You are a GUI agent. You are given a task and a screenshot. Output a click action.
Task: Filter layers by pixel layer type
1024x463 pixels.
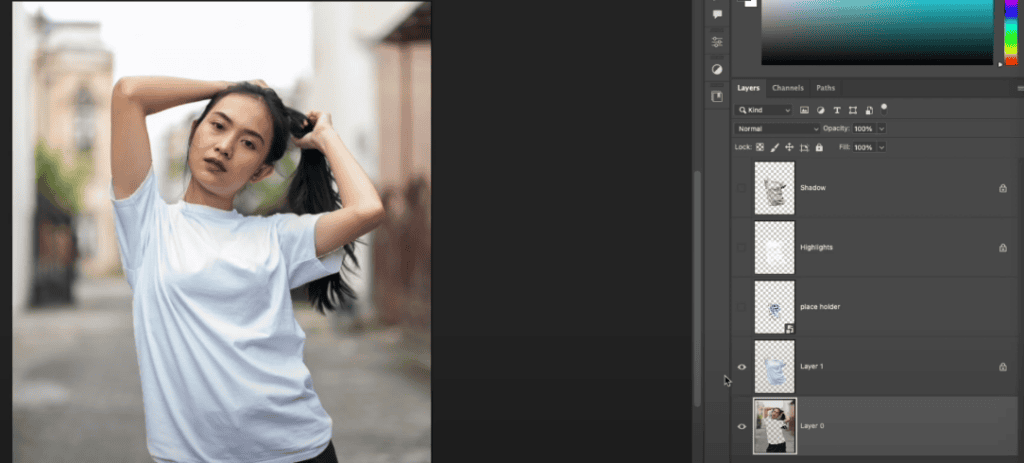pos(804,109)
